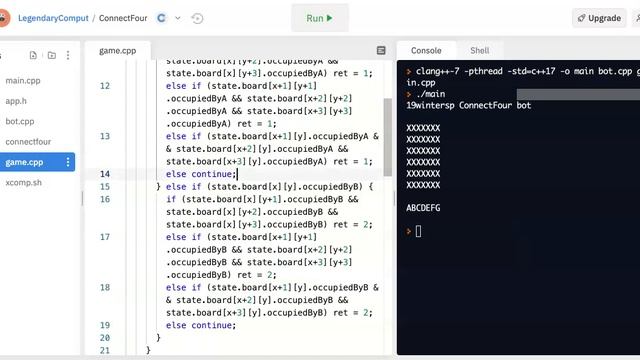The width and height of the screenshot is (640, 360).
Task: Open xcomp.sh in the file list
Action: click(23, 182)
